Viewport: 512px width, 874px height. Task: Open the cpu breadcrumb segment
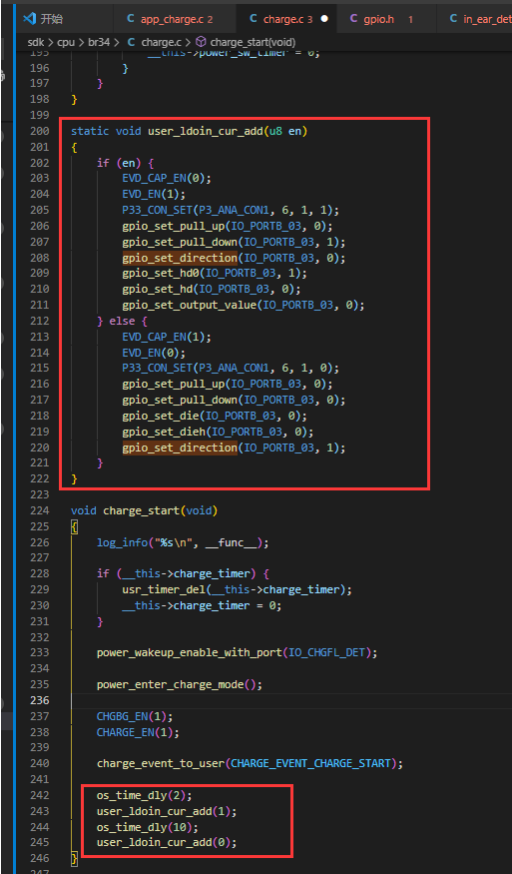pyautogui.click(x=66, y=42)
